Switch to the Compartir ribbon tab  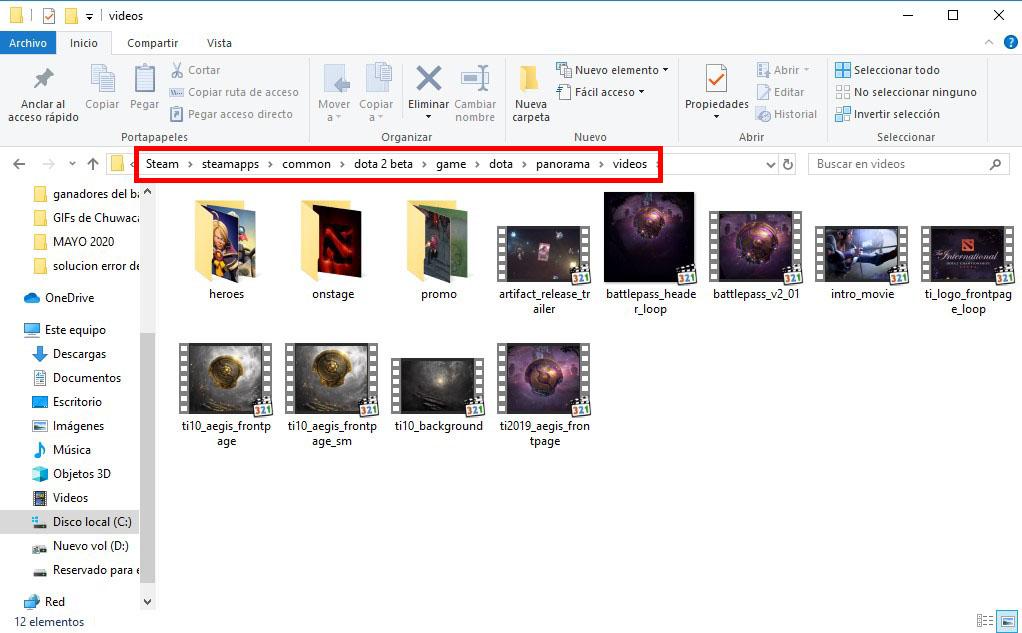coord(153,43)
